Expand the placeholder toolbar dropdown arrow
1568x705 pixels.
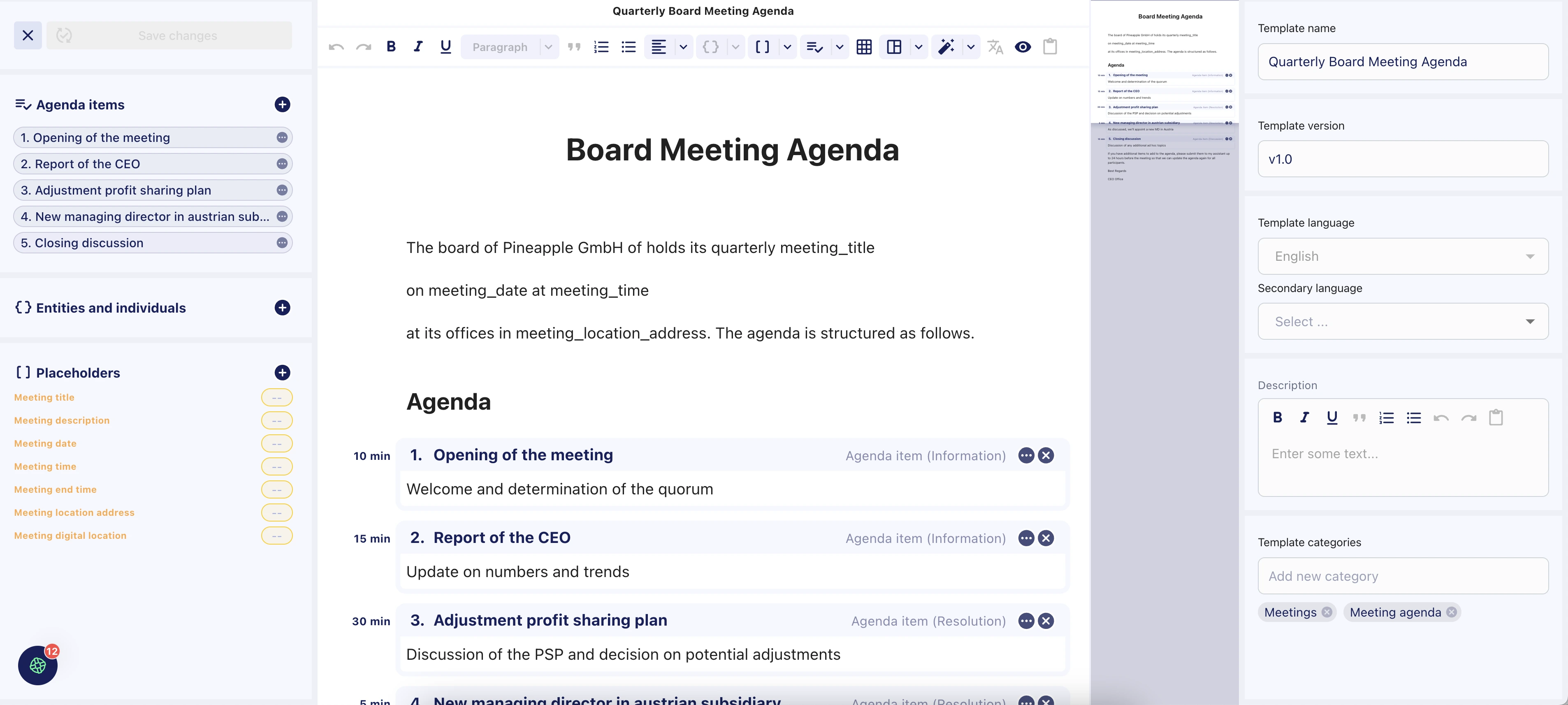[787, 47]
